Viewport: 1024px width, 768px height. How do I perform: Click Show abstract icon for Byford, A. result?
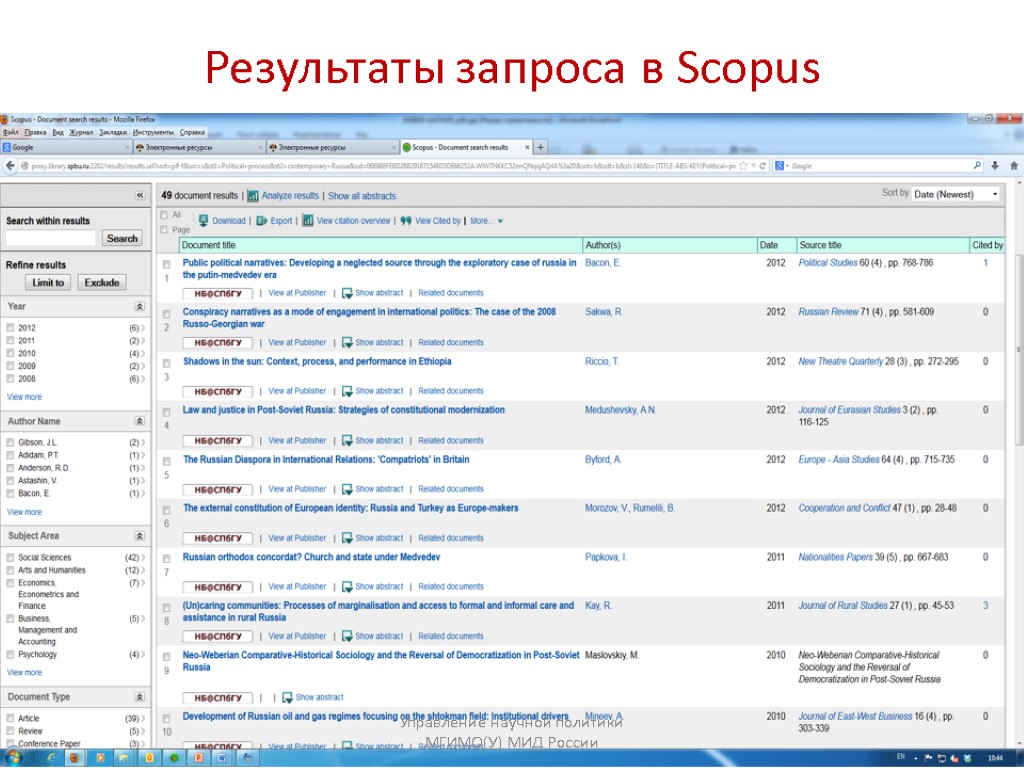coord(347,489)
